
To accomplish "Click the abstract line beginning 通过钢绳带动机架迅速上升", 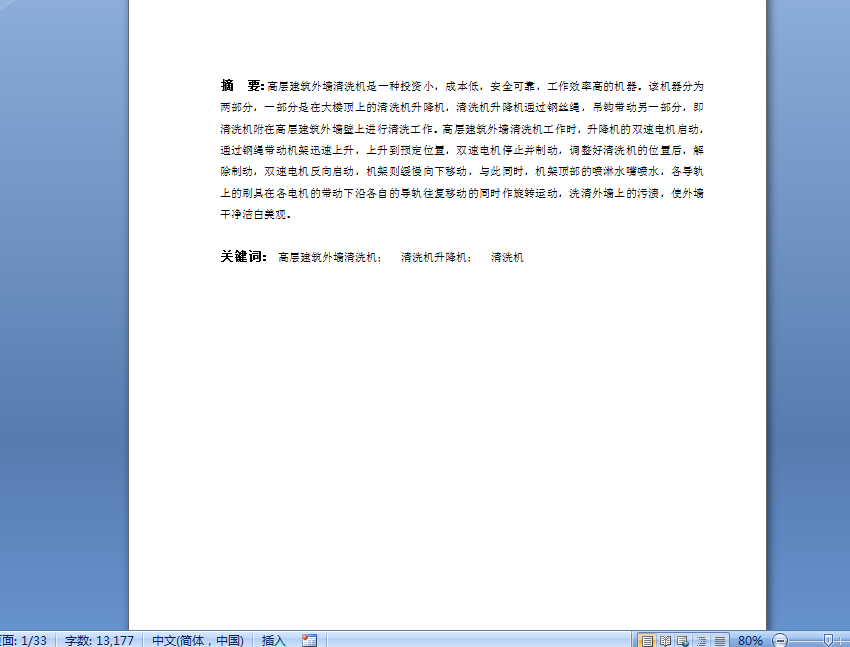I will coord(462,150).
